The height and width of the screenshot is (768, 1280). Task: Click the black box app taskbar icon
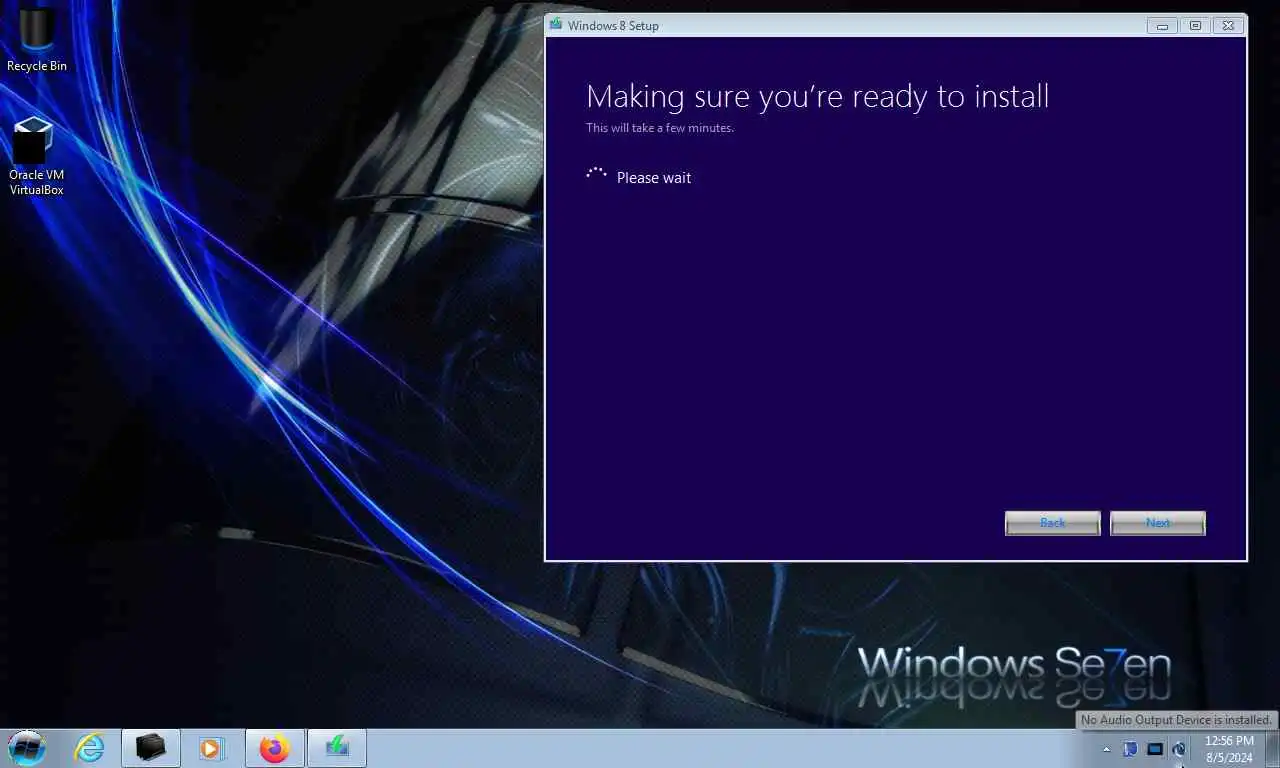pyautogui.click(x=151, y=748)
